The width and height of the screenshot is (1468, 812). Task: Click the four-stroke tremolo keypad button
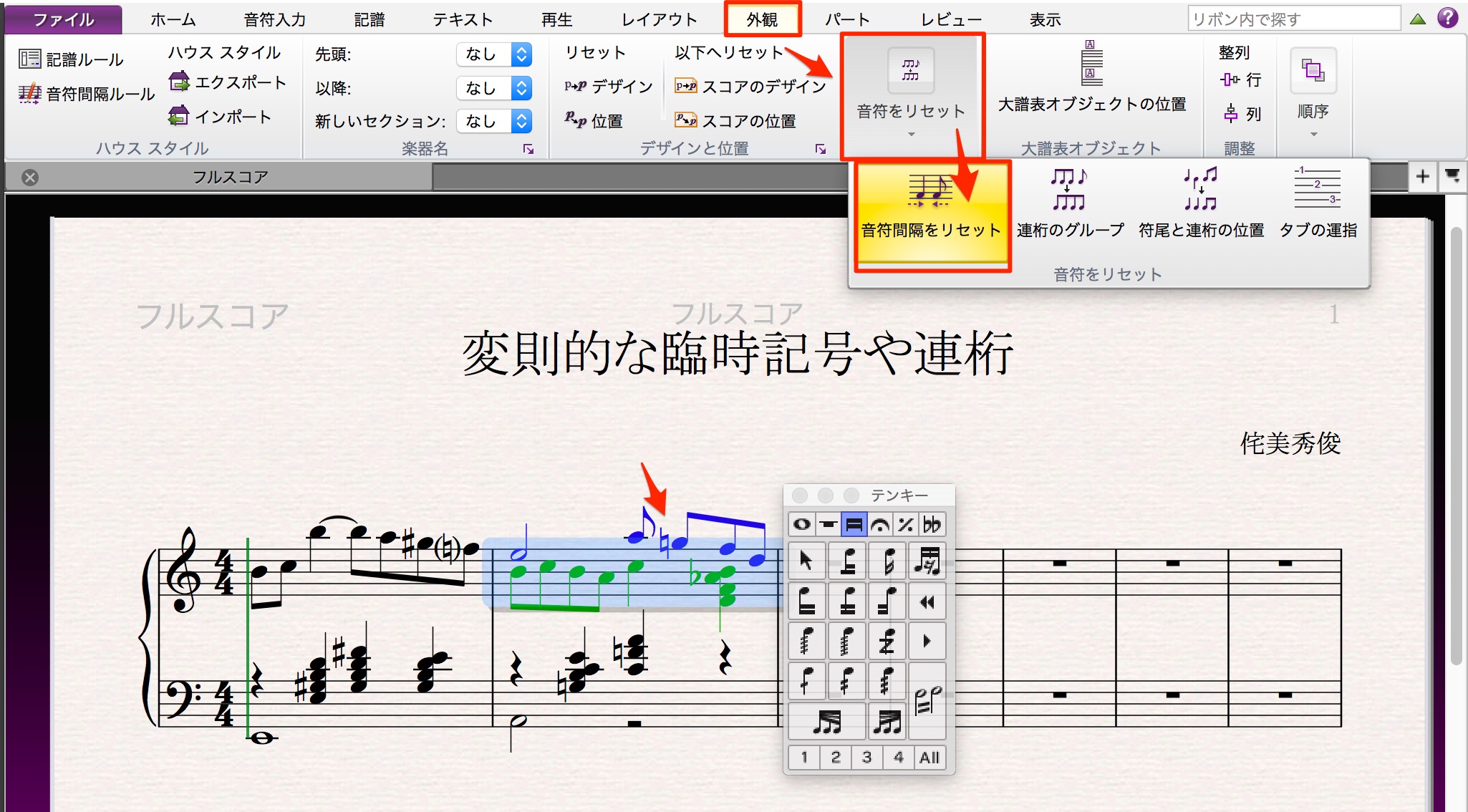click(806, 642)
